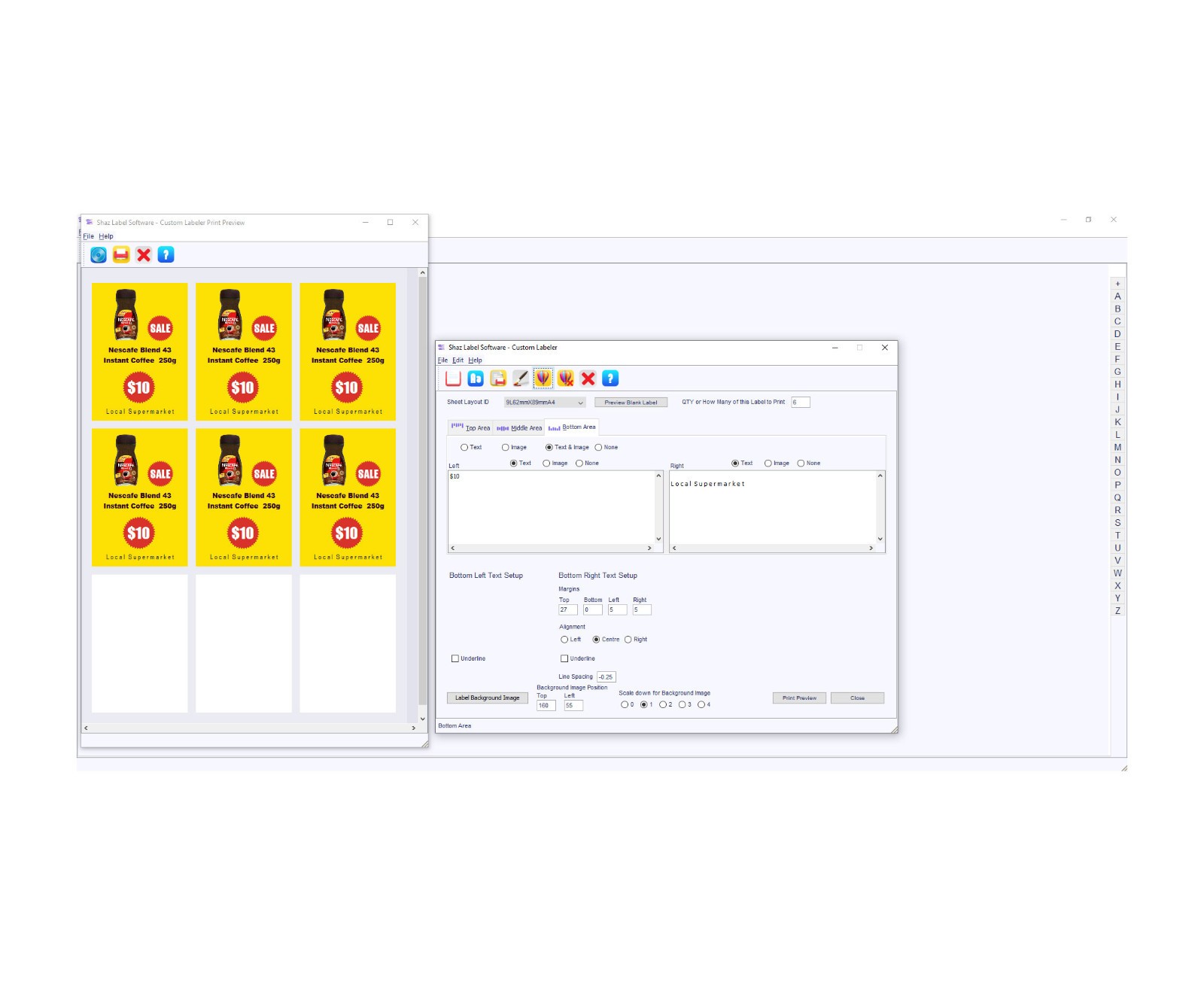Switch to the Top Area tab

tap(470, 427)
